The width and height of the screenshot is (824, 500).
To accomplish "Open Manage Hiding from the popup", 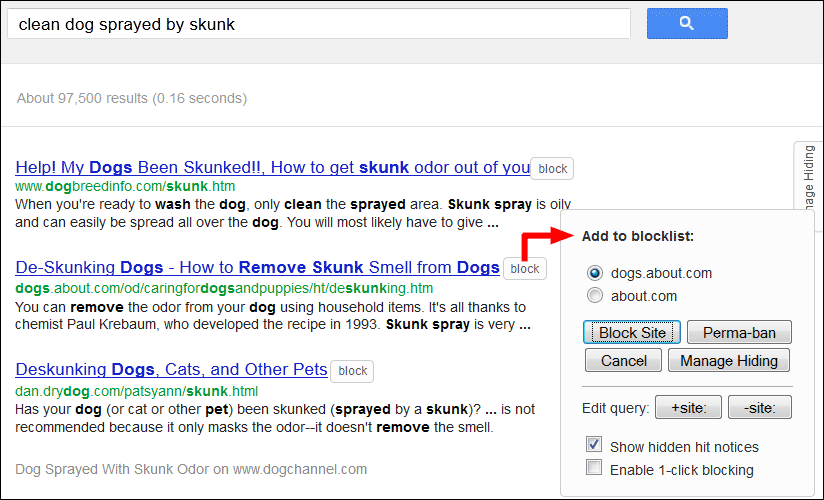I will [728, 360].
